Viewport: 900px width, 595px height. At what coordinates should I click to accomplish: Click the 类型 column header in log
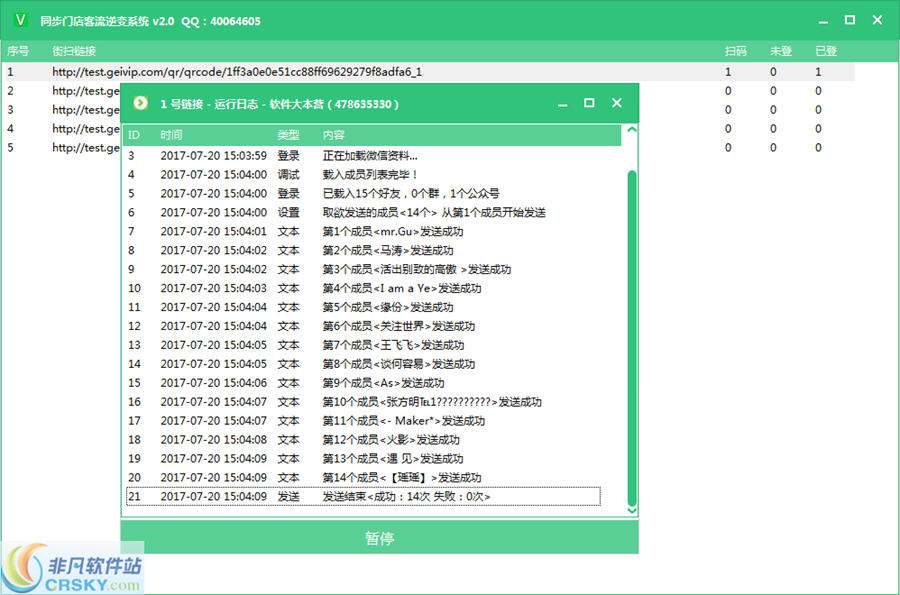tap(288, 135)
